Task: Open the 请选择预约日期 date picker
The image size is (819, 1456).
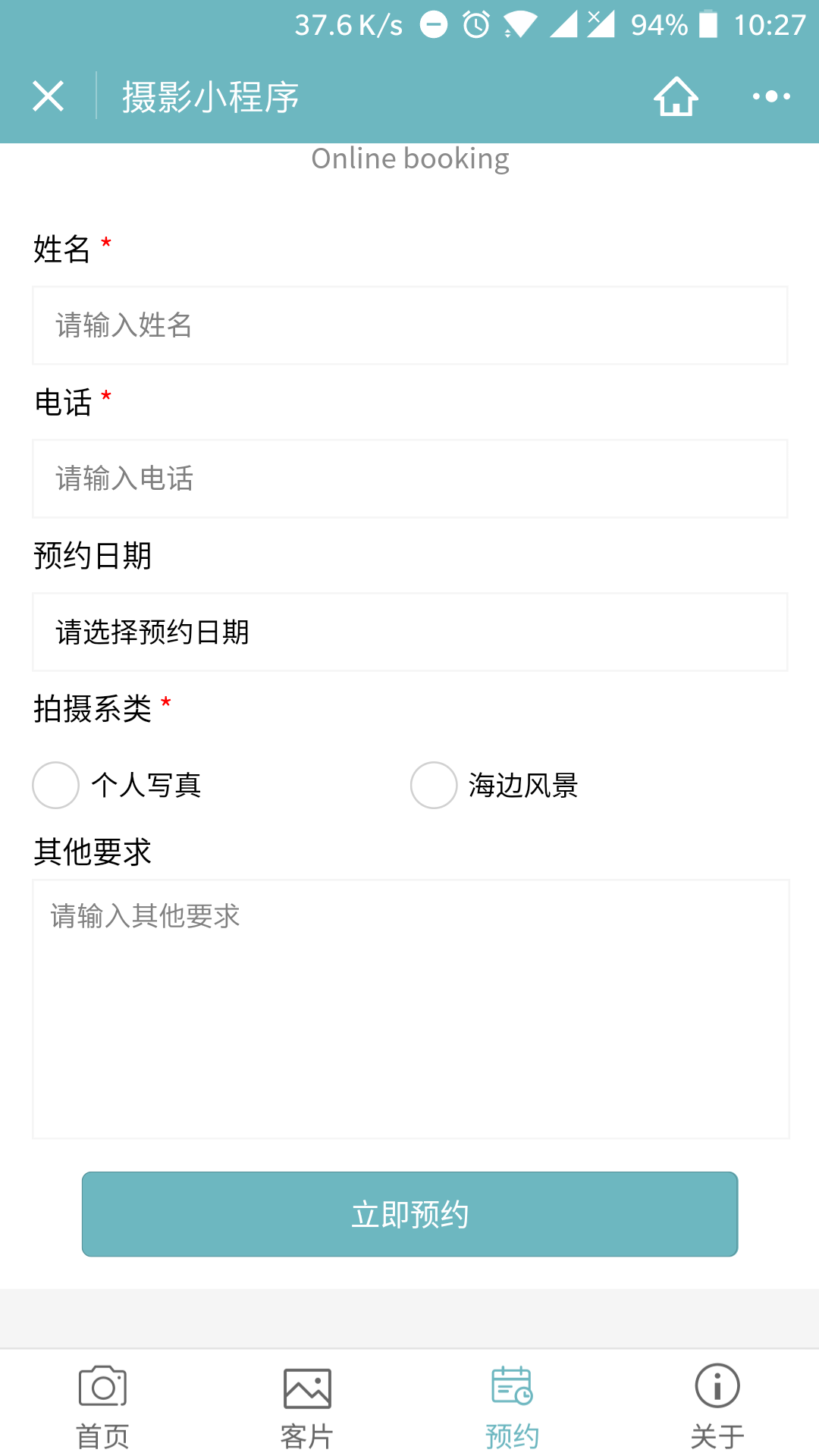Action: click(x=409, y=632)
